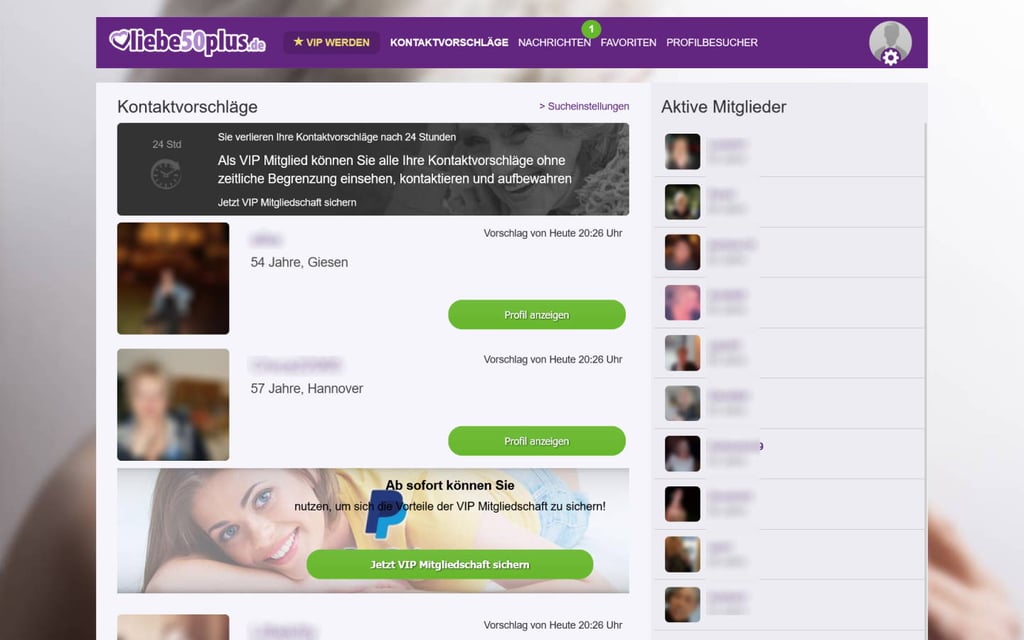
Task: Open sixth active member thumbnail
Action: pos(682,403)
